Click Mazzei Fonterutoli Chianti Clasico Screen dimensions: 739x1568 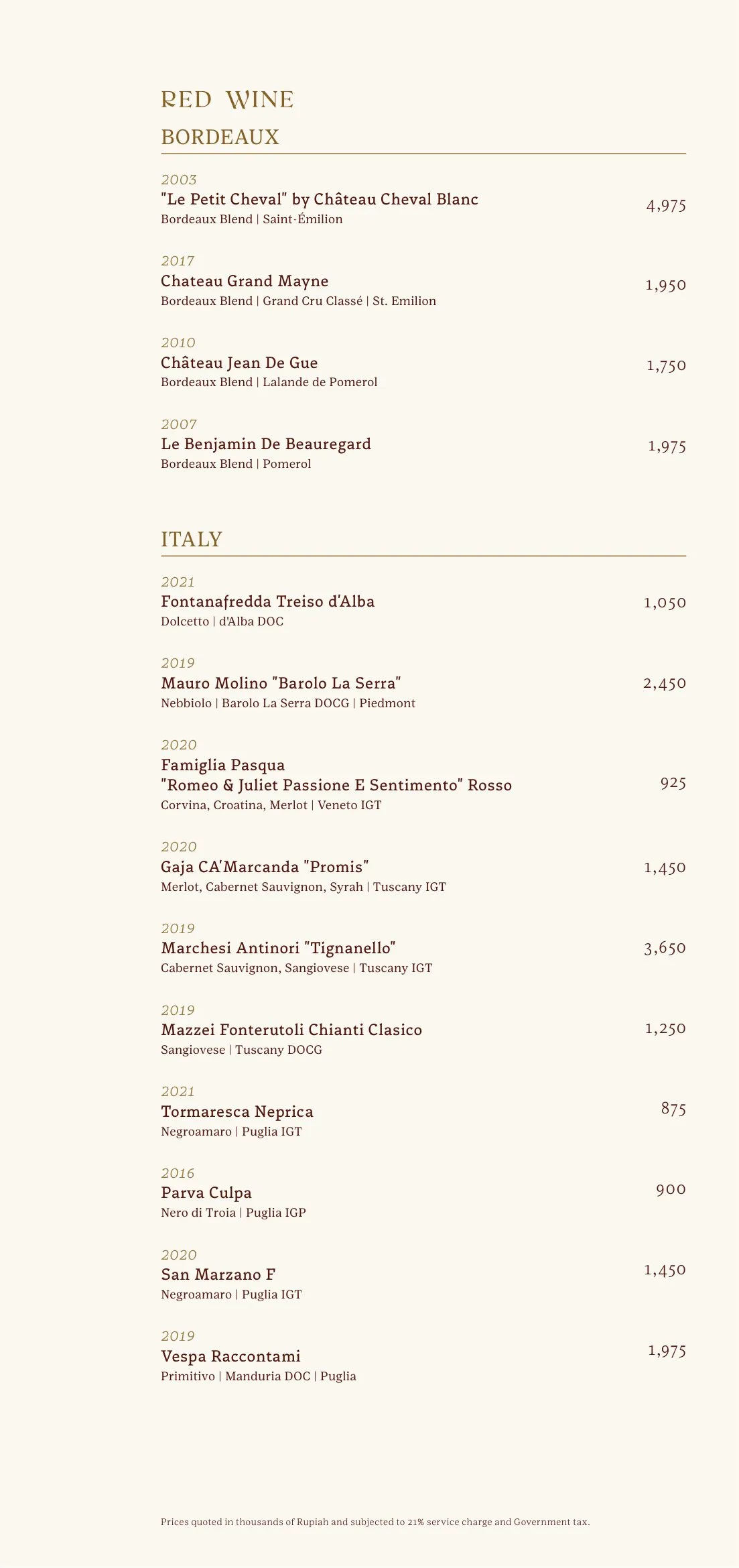point(291,1030)
